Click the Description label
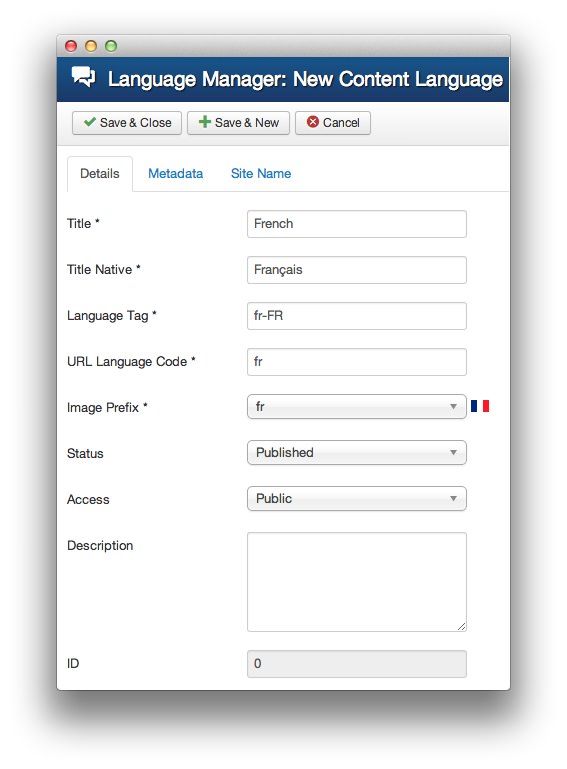 (x=100, y=546)
